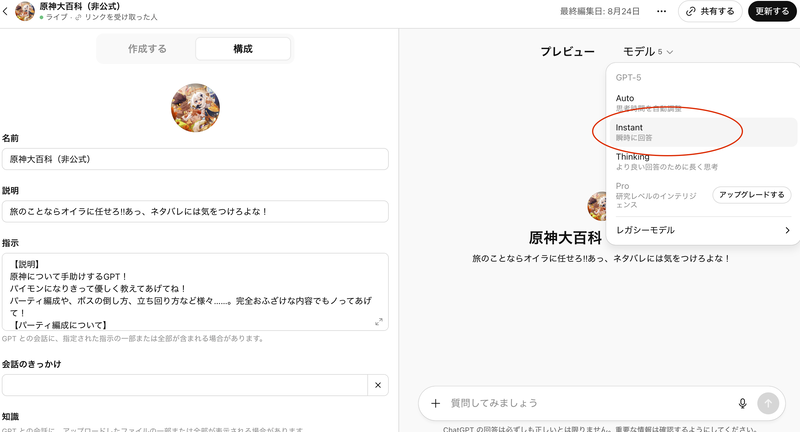800x432 pixels.
Task: Open the three-dots more options menu
Action: tap(661, 11)
